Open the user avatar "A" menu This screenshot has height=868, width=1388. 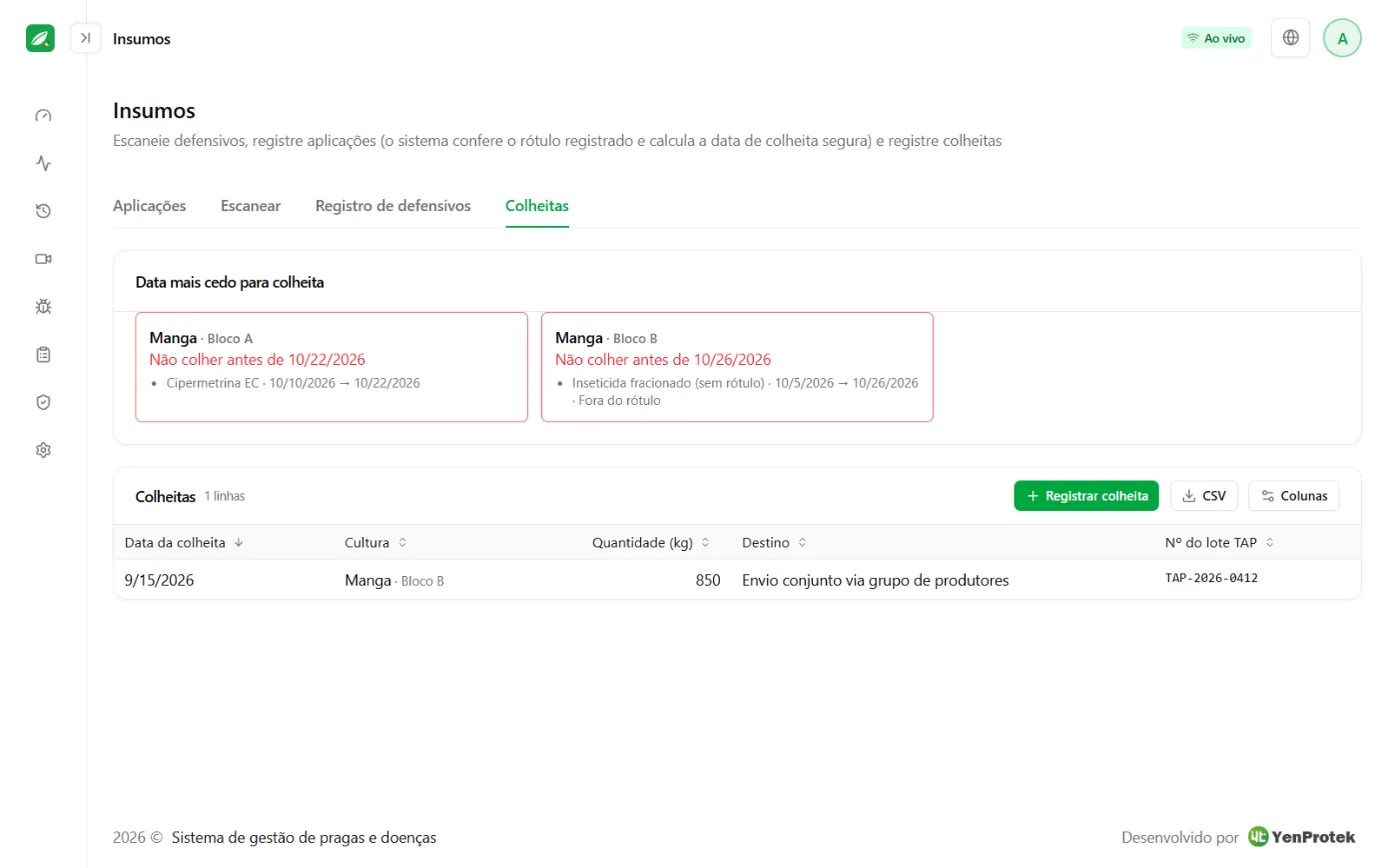coord(1342,38)
